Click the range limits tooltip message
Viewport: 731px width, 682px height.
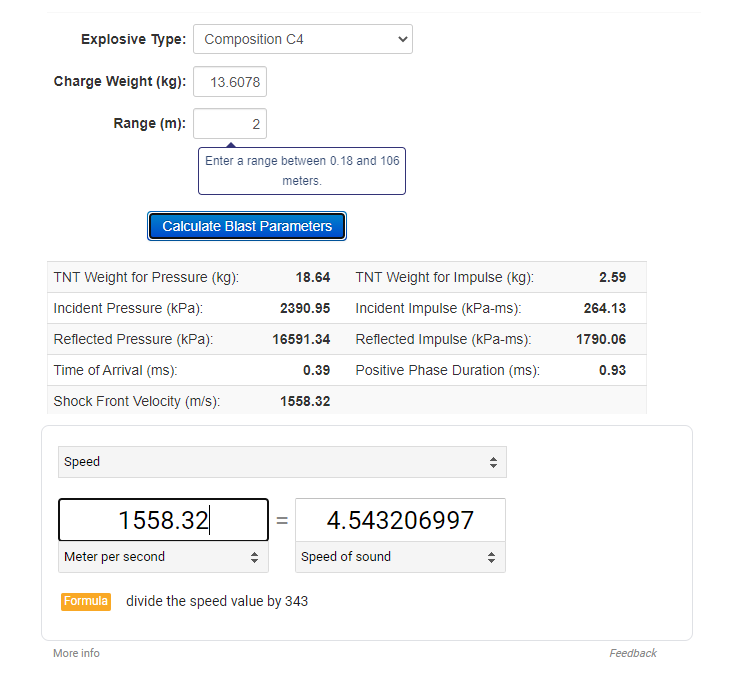(302, 171)
